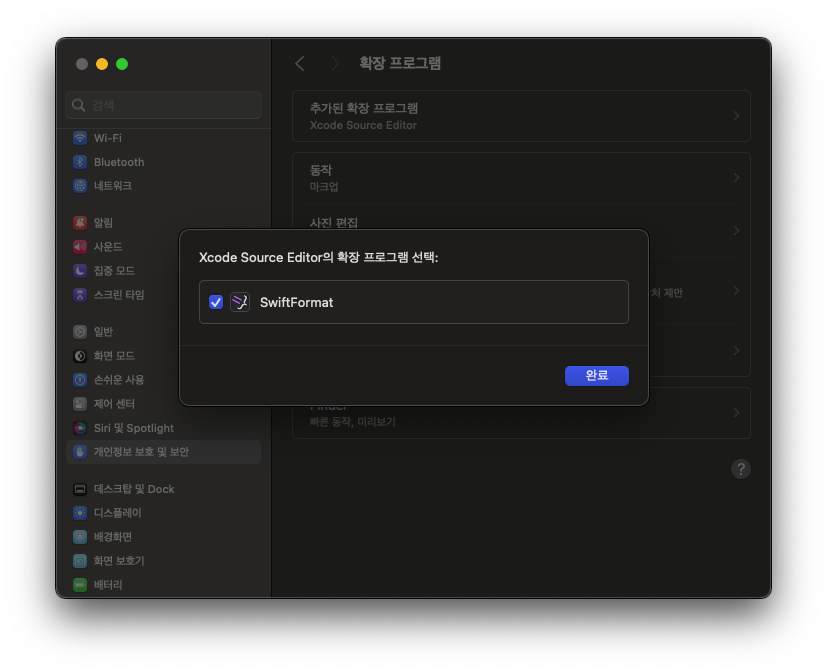Click the 네트워크 globe icon
The image size is (827, 672).
coord(80,186)
